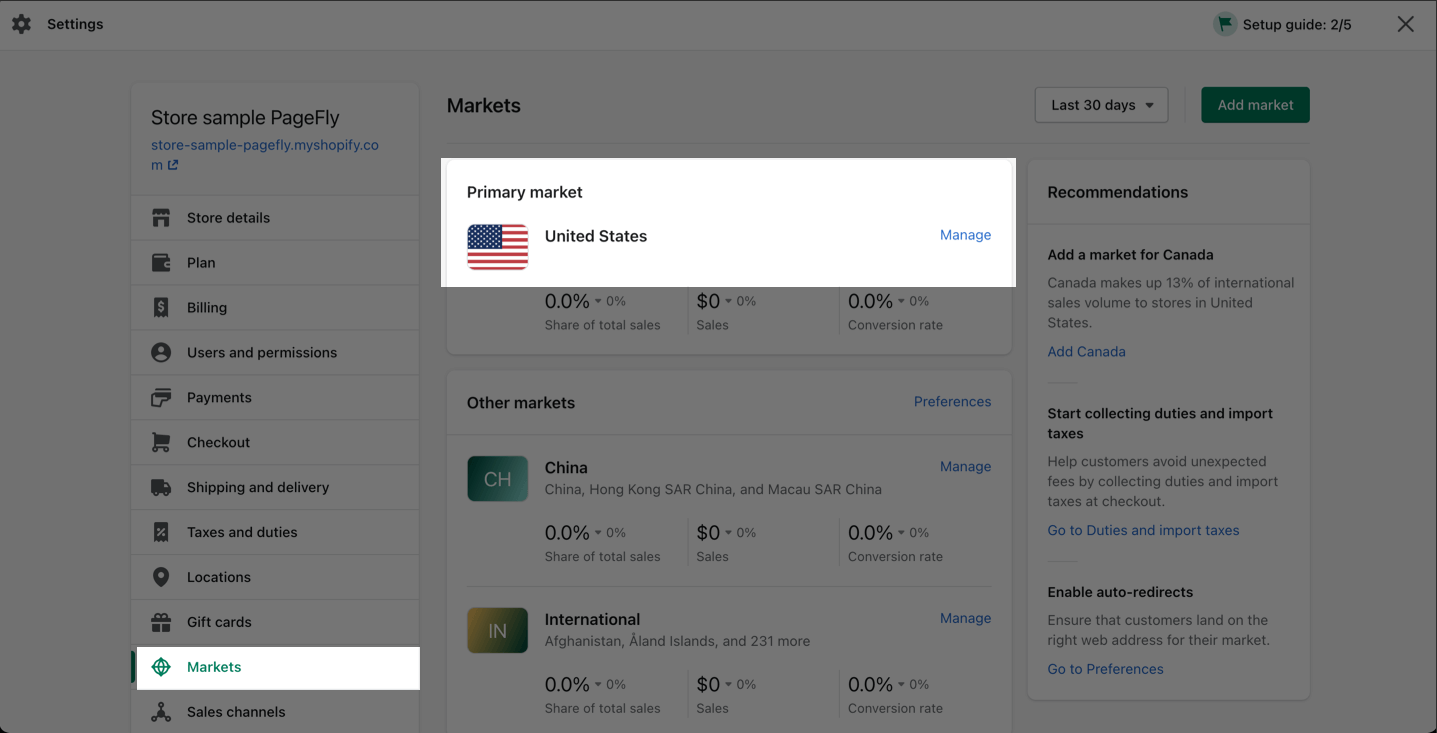Click the Sales channels nodes icon
Viewport: 1437px width, 733px height.
(161, 712)
